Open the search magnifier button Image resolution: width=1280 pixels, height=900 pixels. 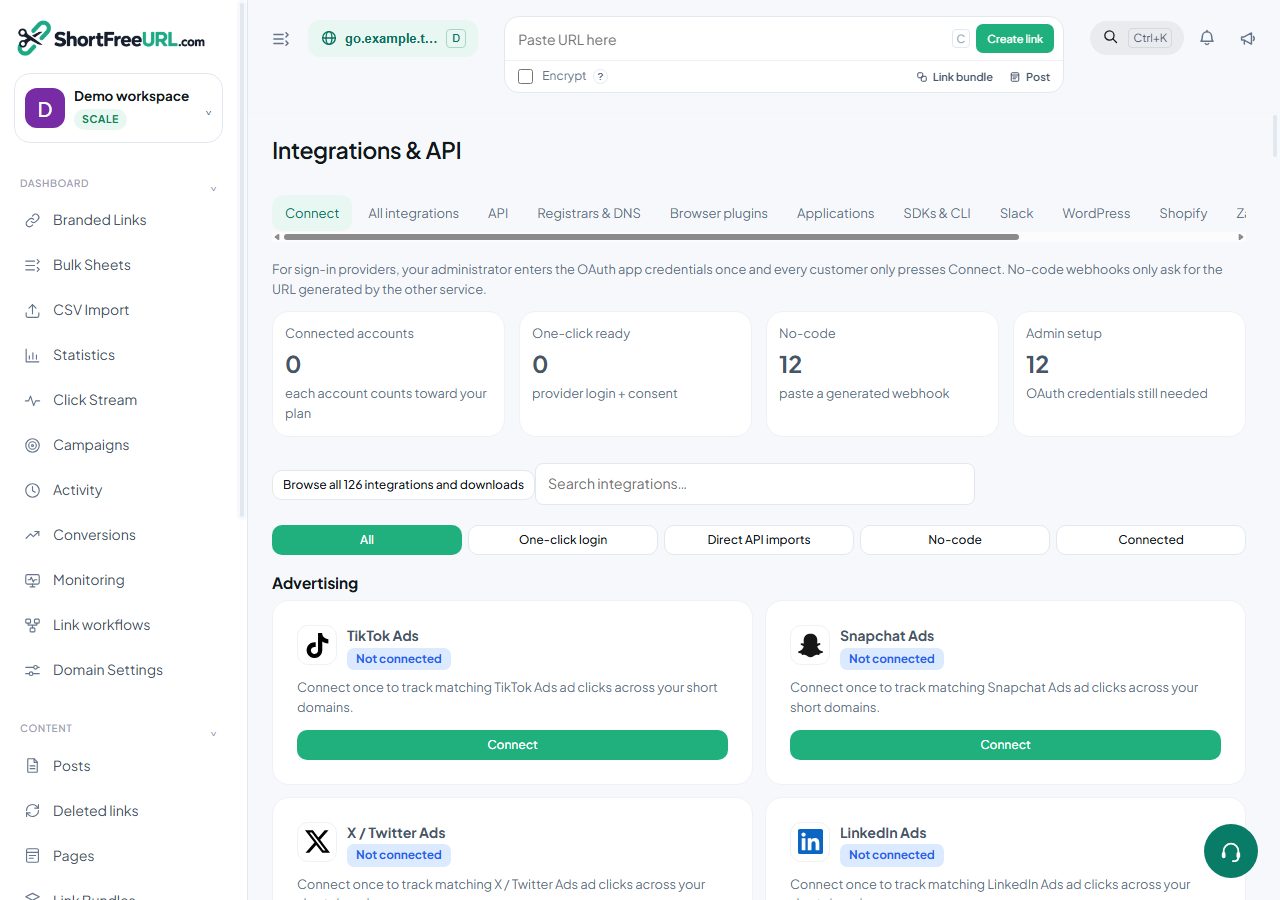(1110, 38)
